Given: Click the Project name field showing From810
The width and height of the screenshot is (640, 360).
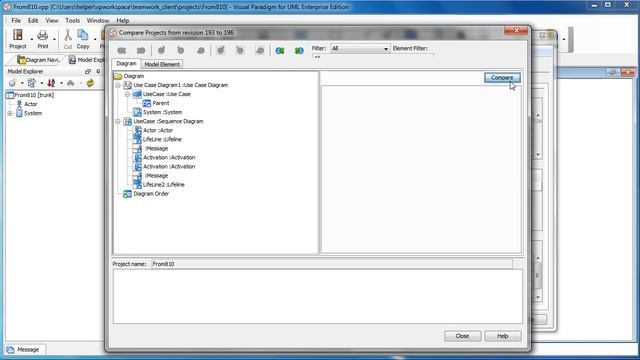Looking at the screenshot, I should coord(332,264).
